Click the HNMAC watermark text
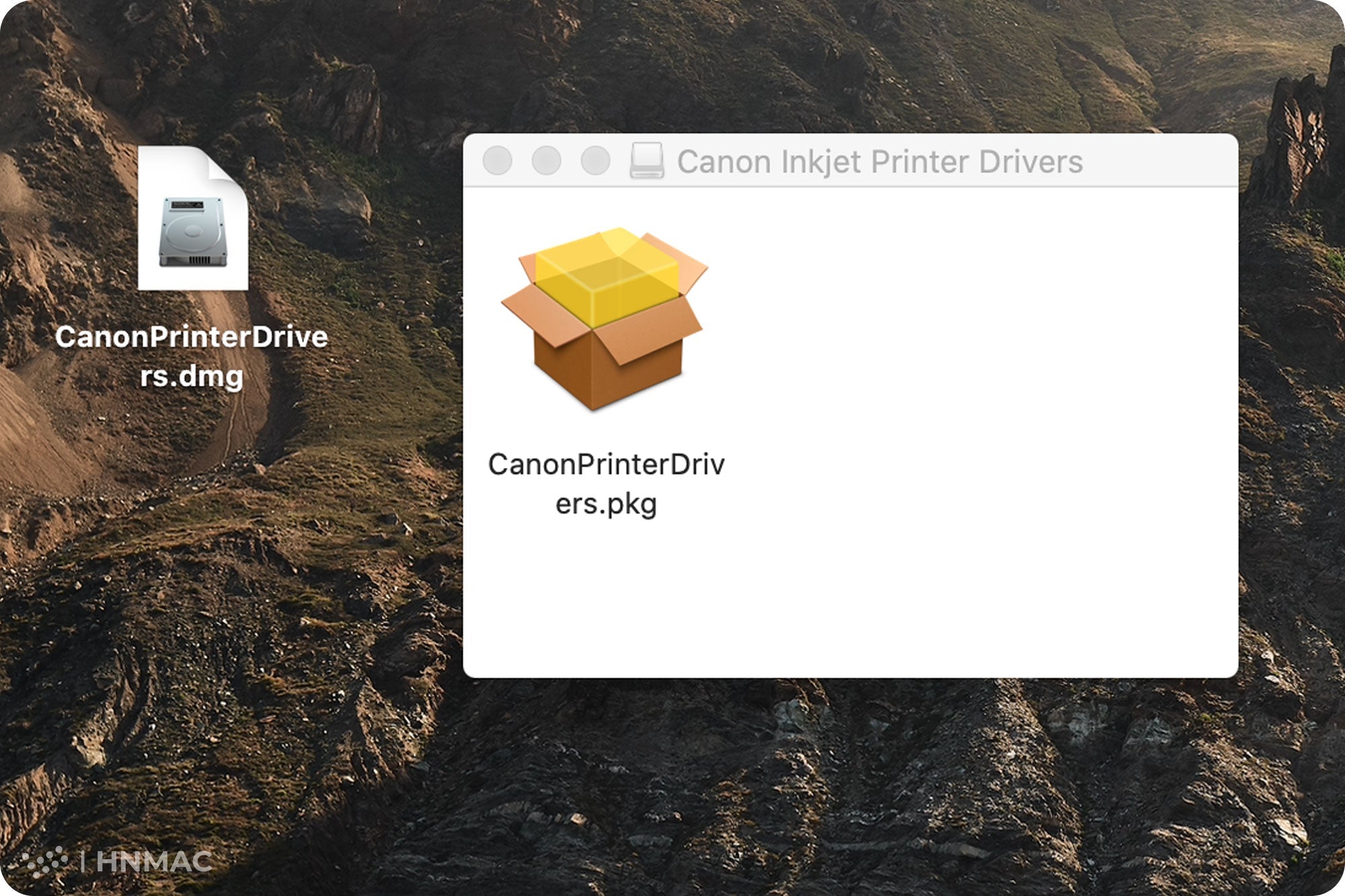Image resolution: width=1345 pixels, height=896 pixels. (155, 861)
